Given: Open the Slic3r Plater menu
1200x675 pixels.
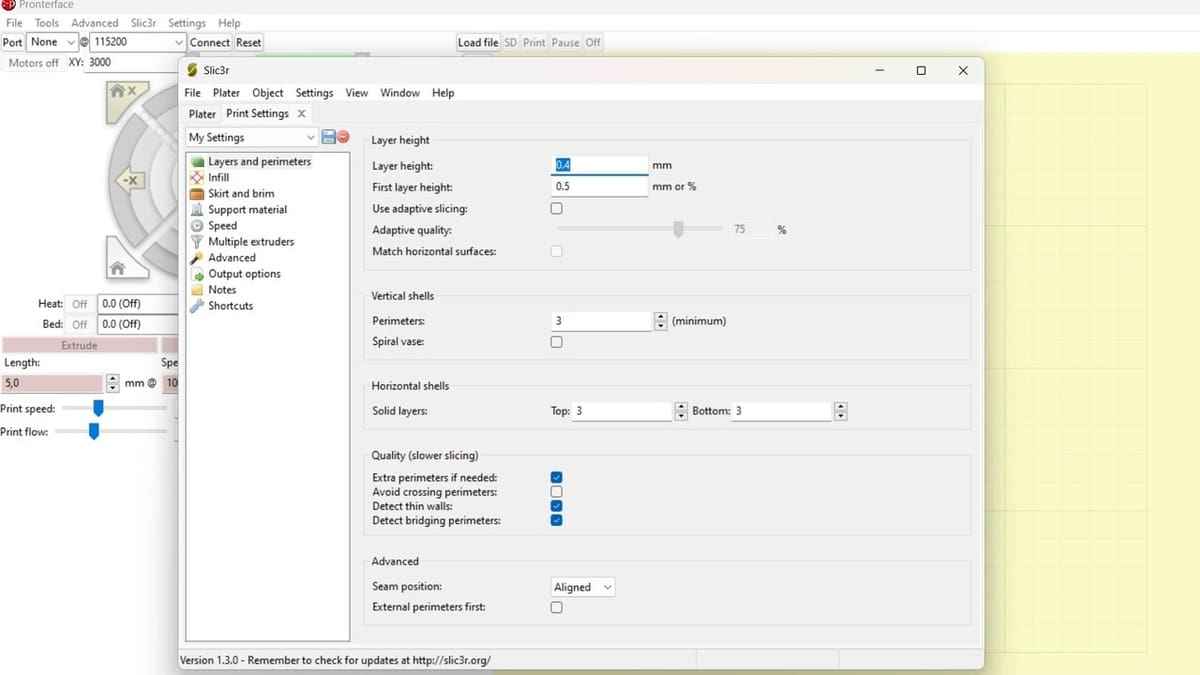Looking at the screenshot, I should [x=226, y=93].
